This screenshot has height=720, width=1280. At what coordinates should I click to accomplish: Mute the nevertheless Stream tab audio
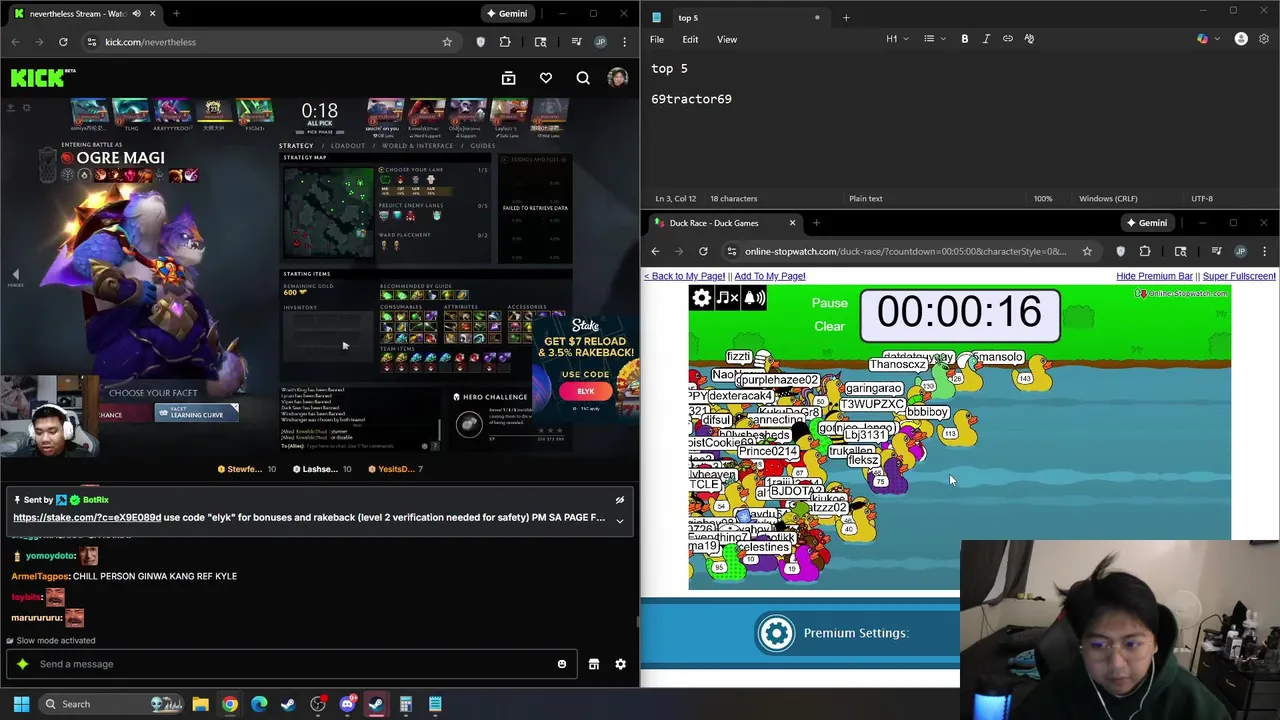[x=138, y=14]
